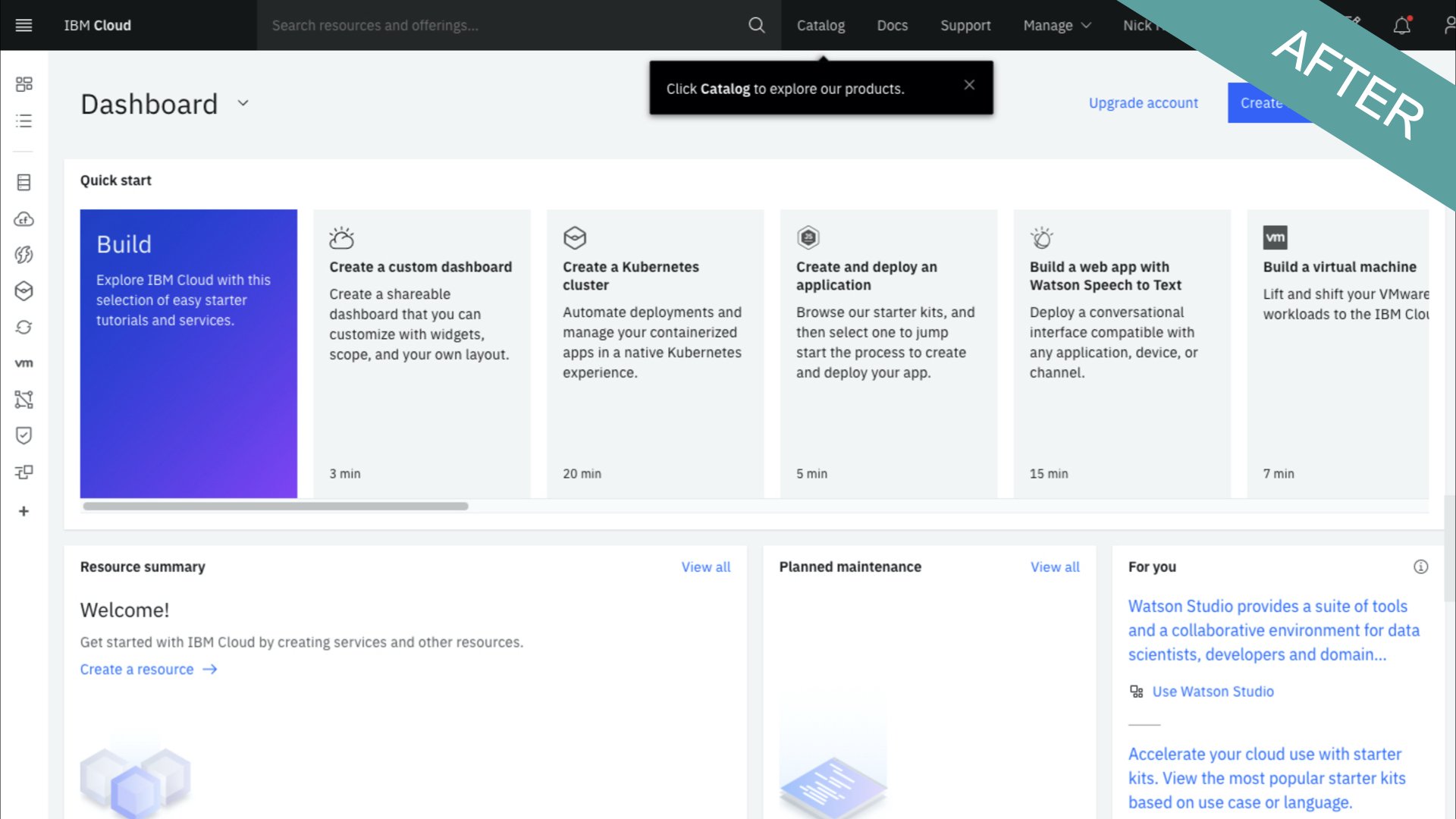Click the custom dashboard card icon
The height and width of the screenshot is (819, 1456).
click(341, 238)
